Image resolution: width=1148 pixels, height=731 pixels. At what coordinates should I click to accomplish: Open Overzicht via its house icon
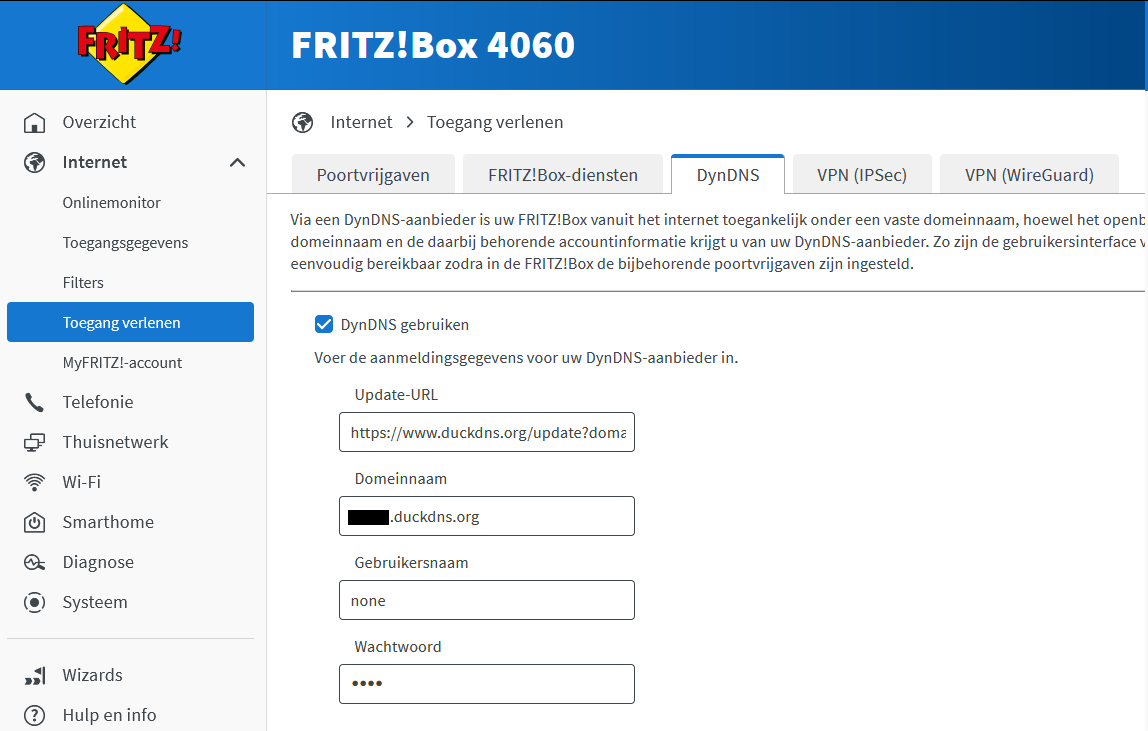coord(34,122)
